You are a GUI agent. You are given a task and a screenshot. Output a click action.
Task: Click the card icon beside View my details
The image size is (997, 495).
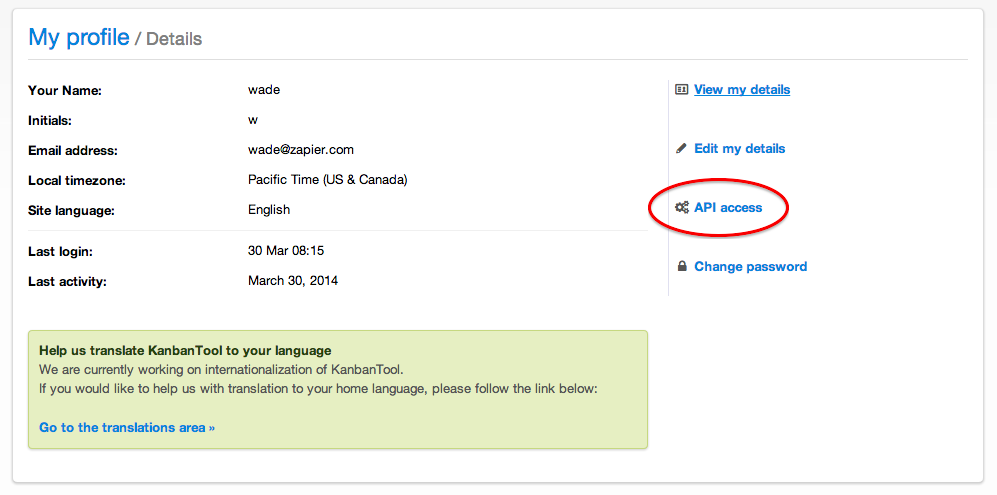[682, 90]
